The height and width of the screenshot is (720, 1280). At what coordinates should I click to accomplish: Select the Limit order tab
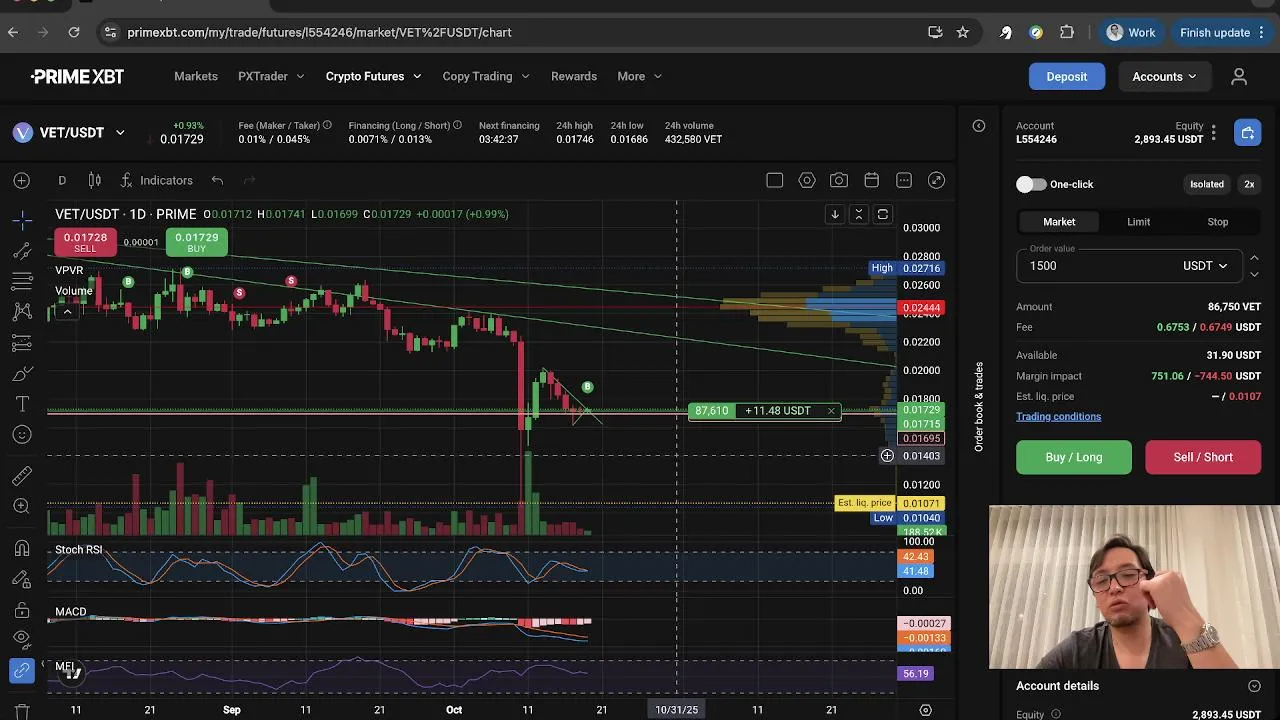click(x=1138, y=222)
